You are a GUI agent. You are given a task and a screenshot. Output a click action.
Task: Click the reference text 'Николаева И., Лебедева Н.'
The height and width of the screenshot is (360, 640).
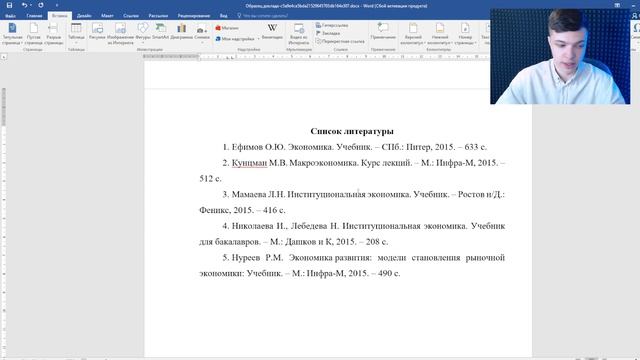tap(285, 226)
